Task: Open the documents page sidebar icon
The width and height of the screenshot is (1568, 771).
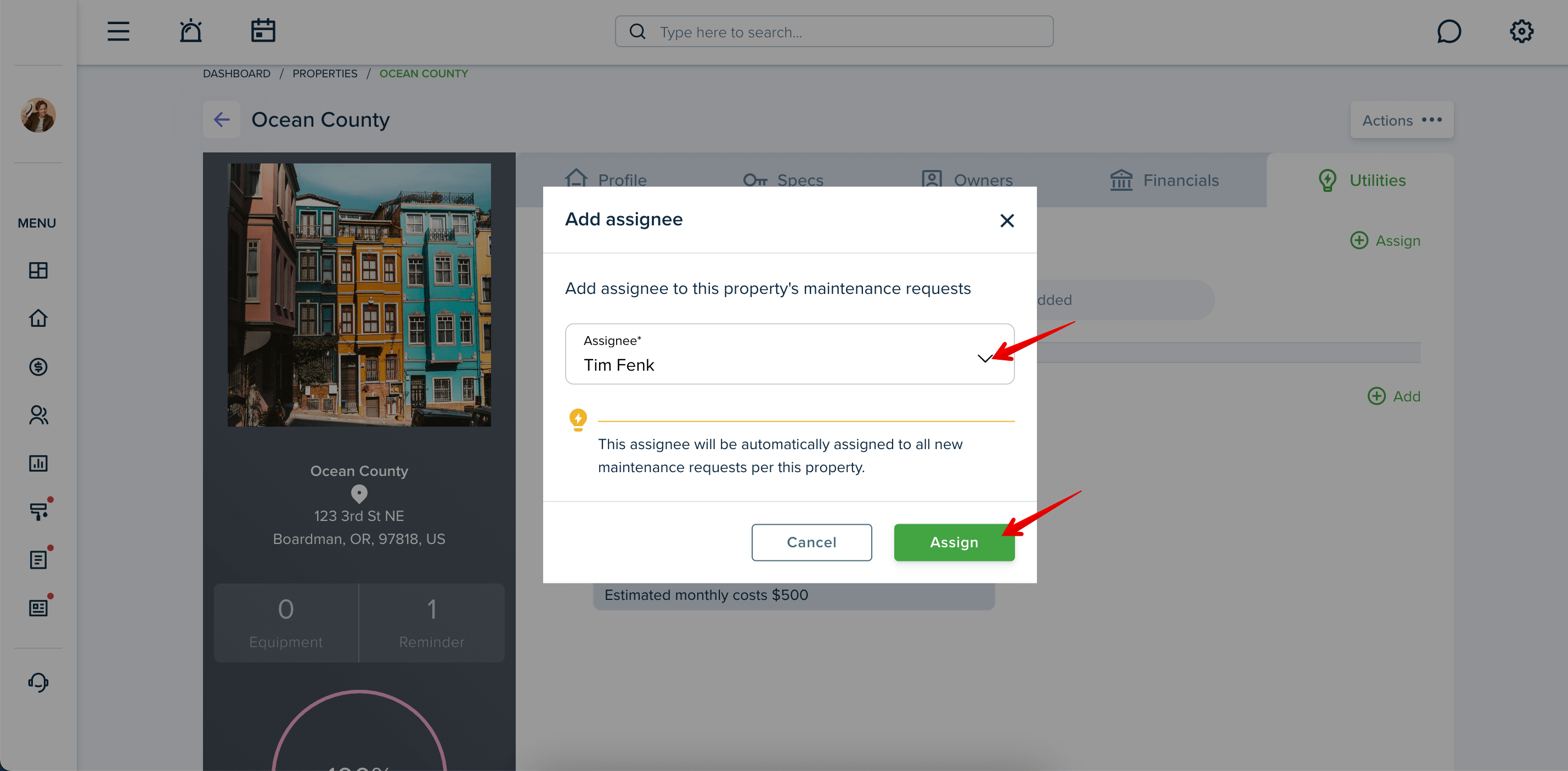Action: pos(38,560)
